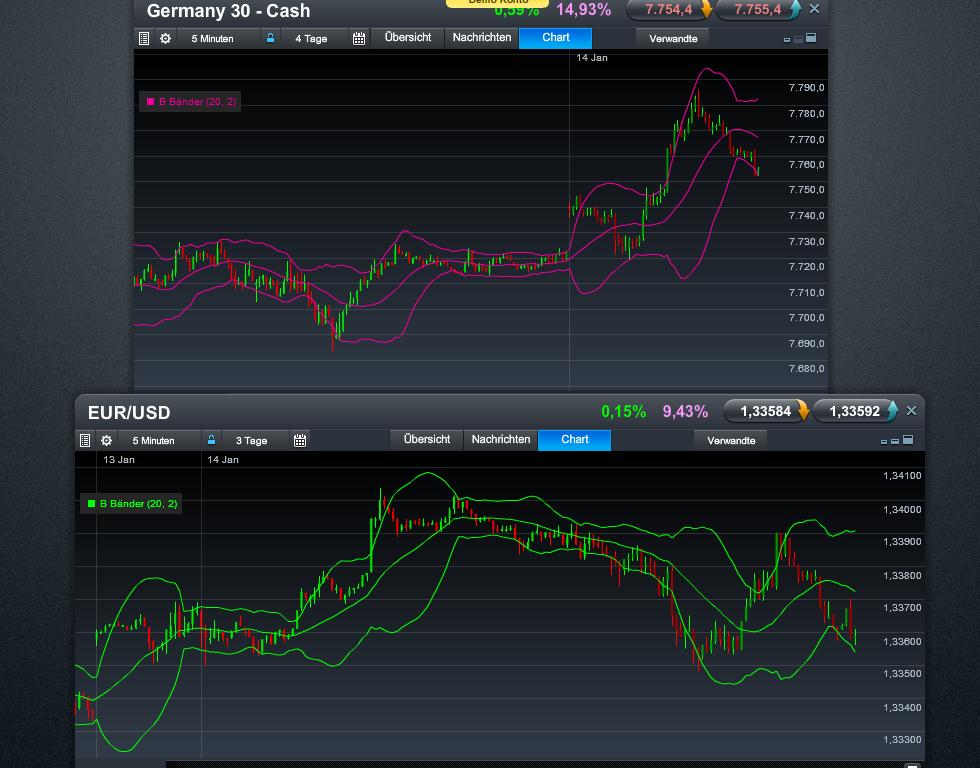980x768 pixels.
Task: Click list icon in EUR/USD toolbar
Action: pos(85,441)
